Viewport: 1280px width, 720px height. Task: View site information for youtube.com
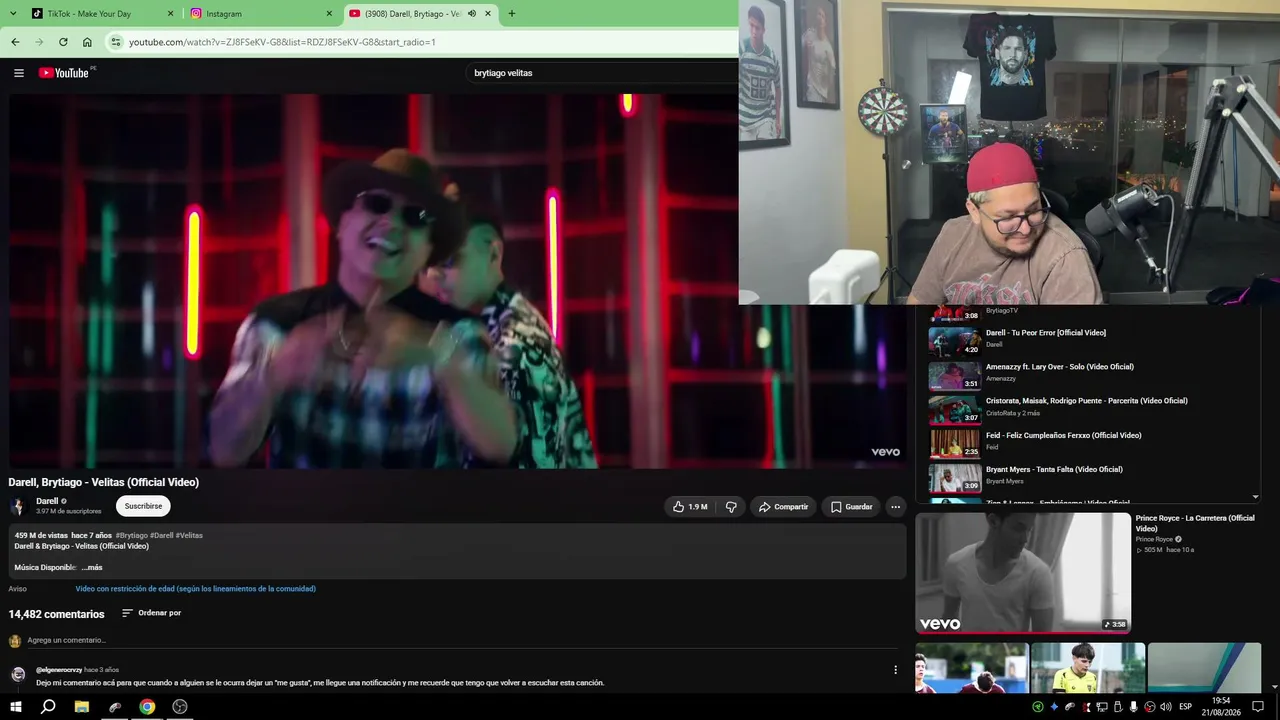click(116, 42)
